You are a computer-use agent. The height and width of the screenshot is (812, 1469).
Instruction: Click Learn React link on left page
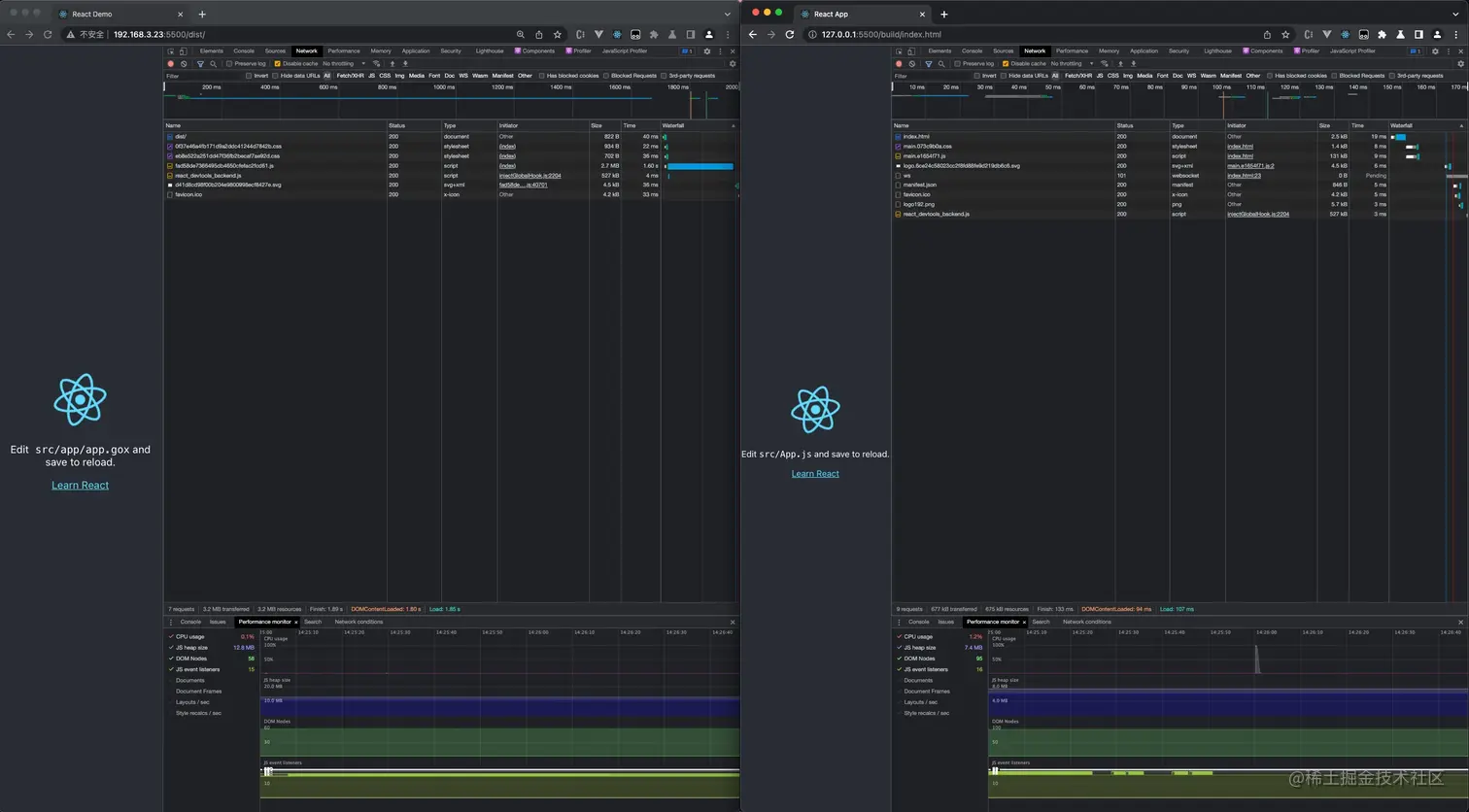pyautogui.click(x=80, y=486)
